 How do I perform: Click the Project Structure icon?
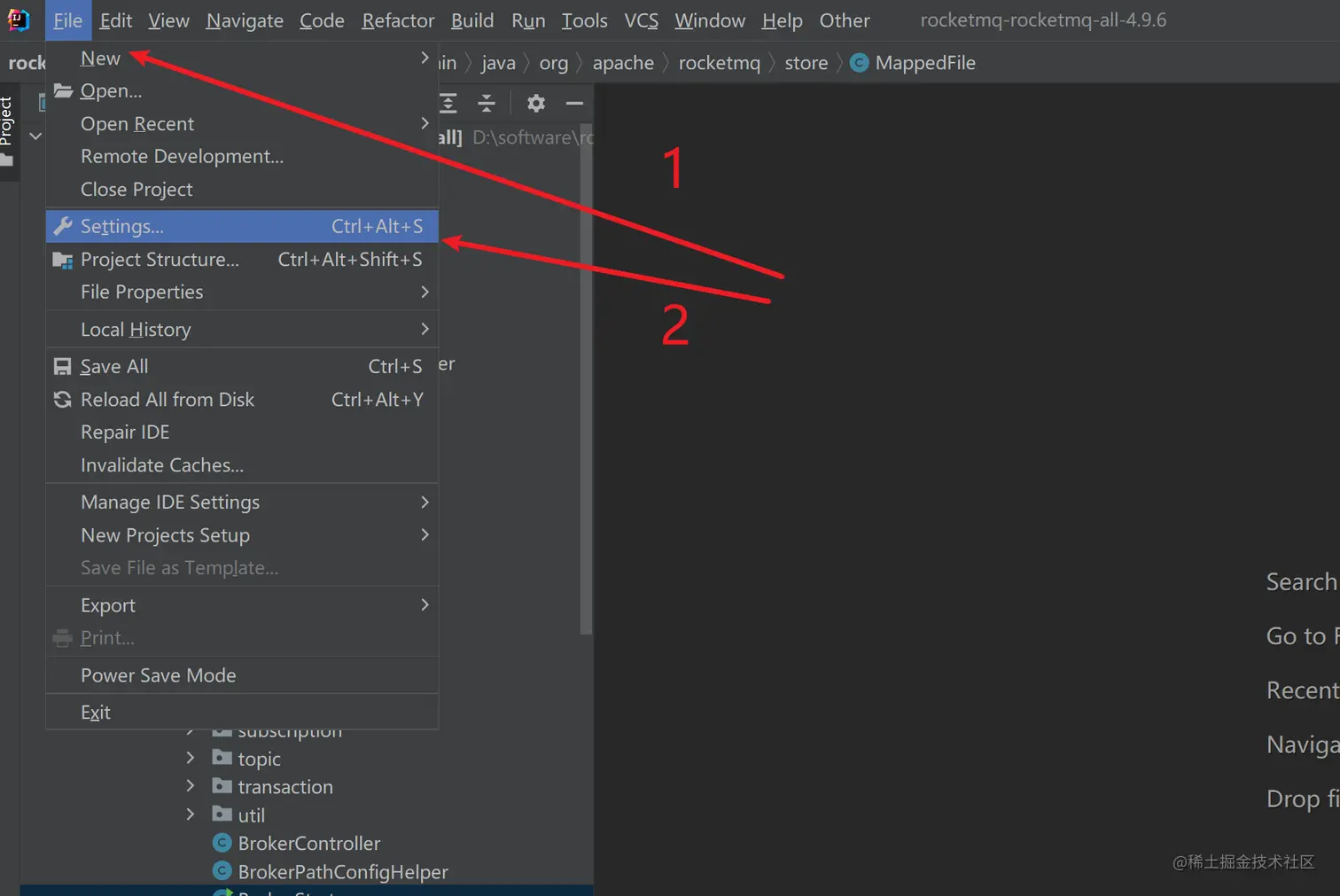pos(63,260)
